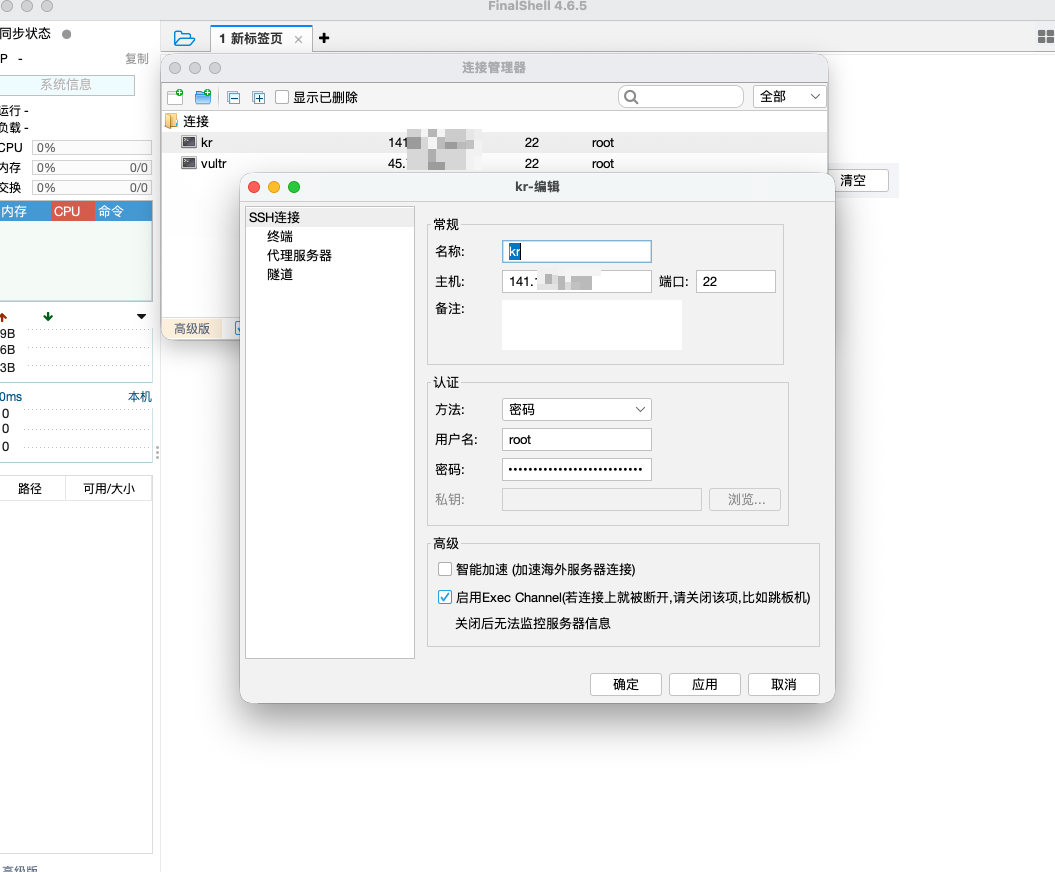1055x872 pixels.
Task: Create a new folder in the connection manager
Action: tap(203, 97)
